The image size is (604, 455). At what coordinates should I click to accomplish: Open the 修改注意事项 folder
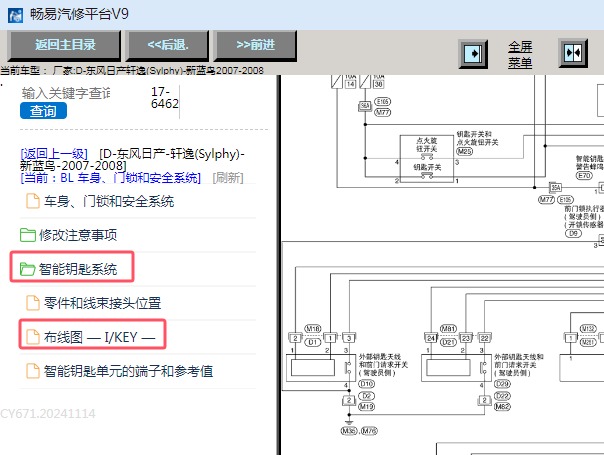[78, 235]
